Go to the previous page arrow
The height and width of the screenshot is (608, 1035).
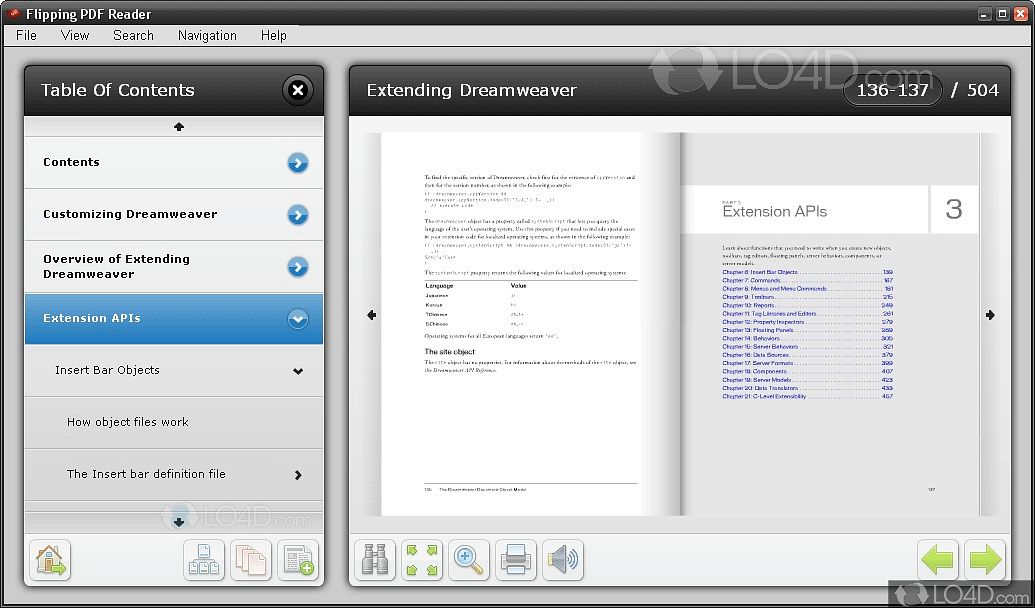[937, 560]
